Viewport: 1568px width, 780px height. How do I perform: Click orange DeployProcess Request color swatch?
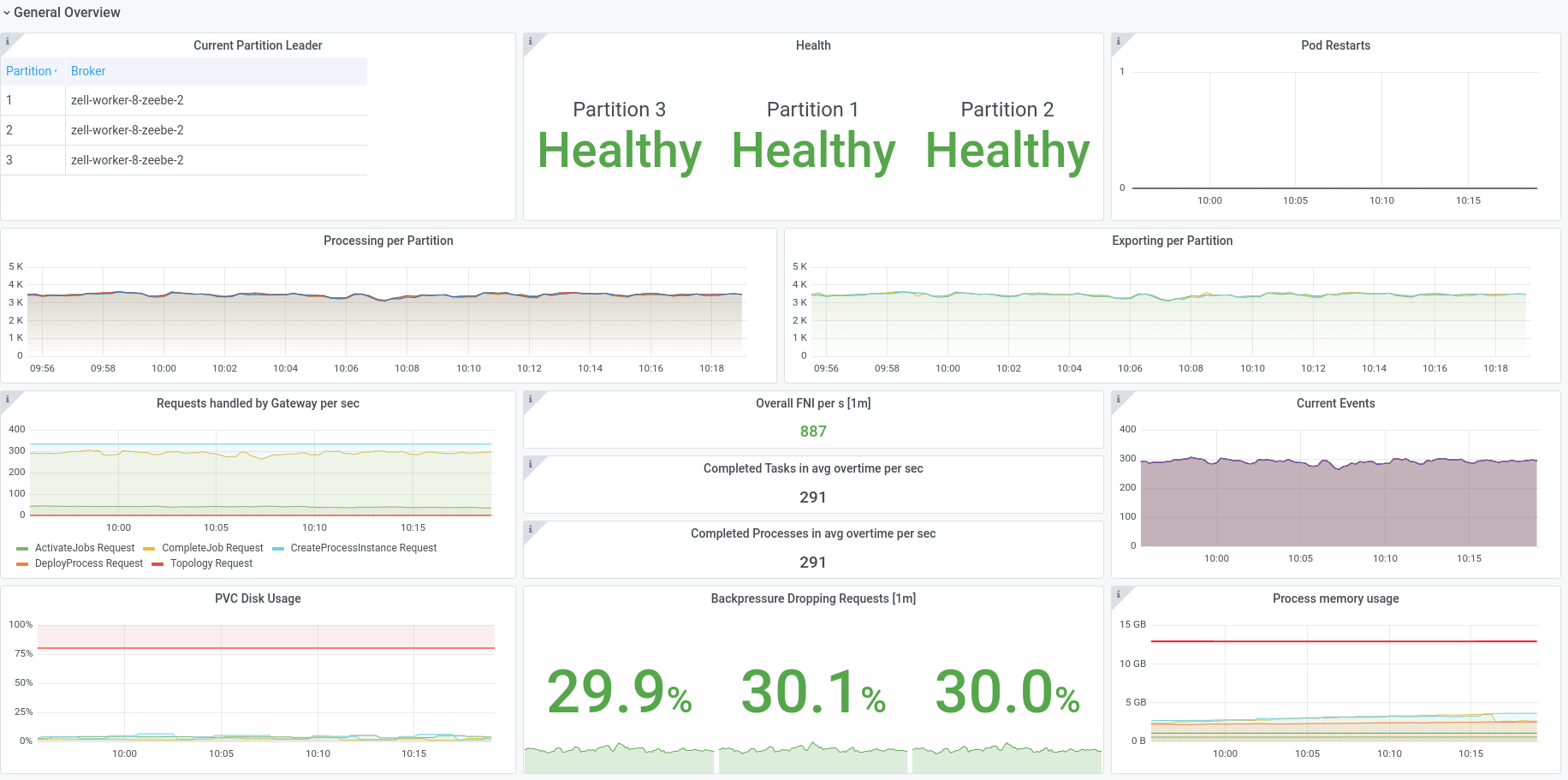tap(22, 564)
